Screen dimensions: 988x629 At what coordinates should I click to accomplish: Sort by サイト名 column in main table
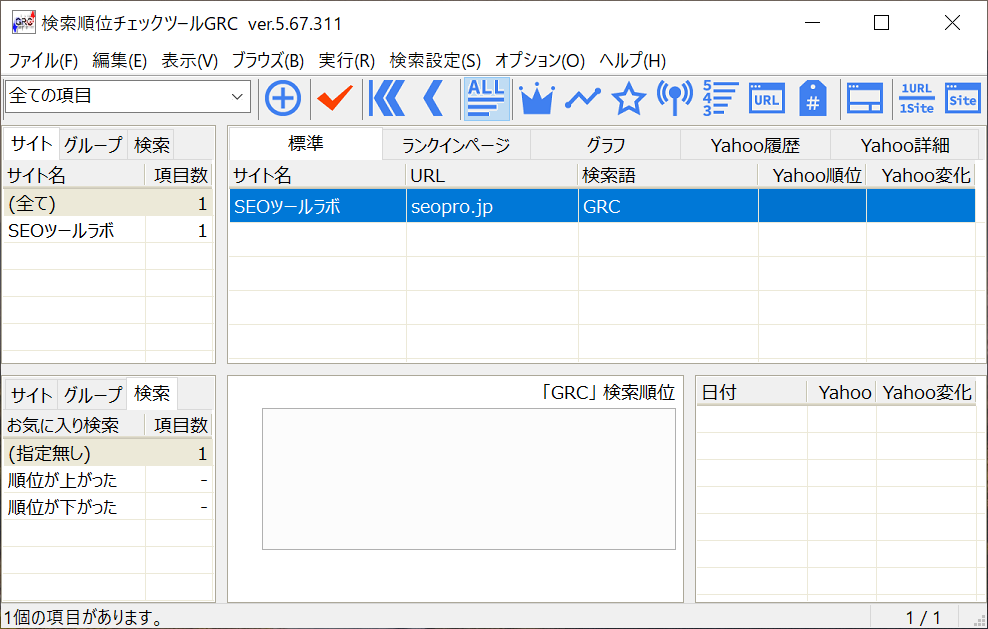point(318,175)
